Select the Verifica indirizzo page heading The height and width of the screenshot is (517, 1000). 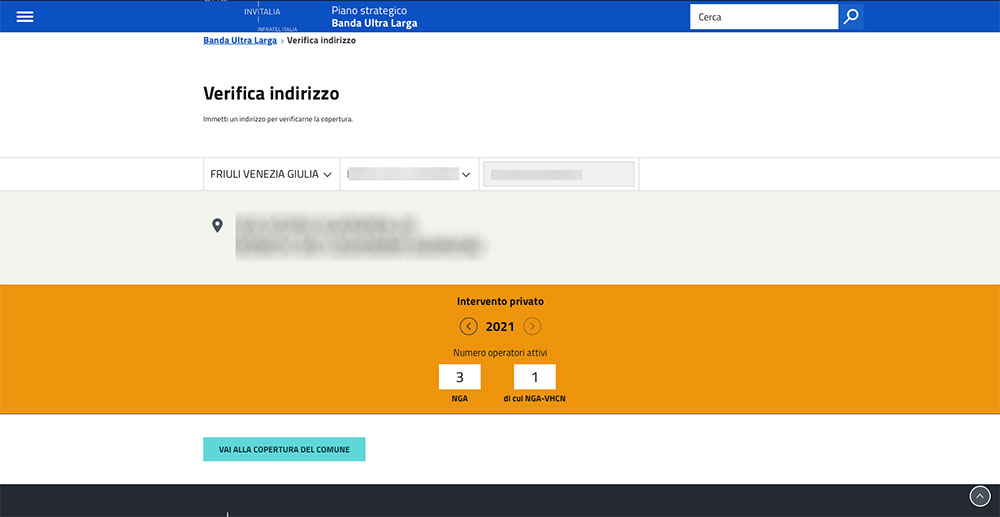tap(271, 94)
